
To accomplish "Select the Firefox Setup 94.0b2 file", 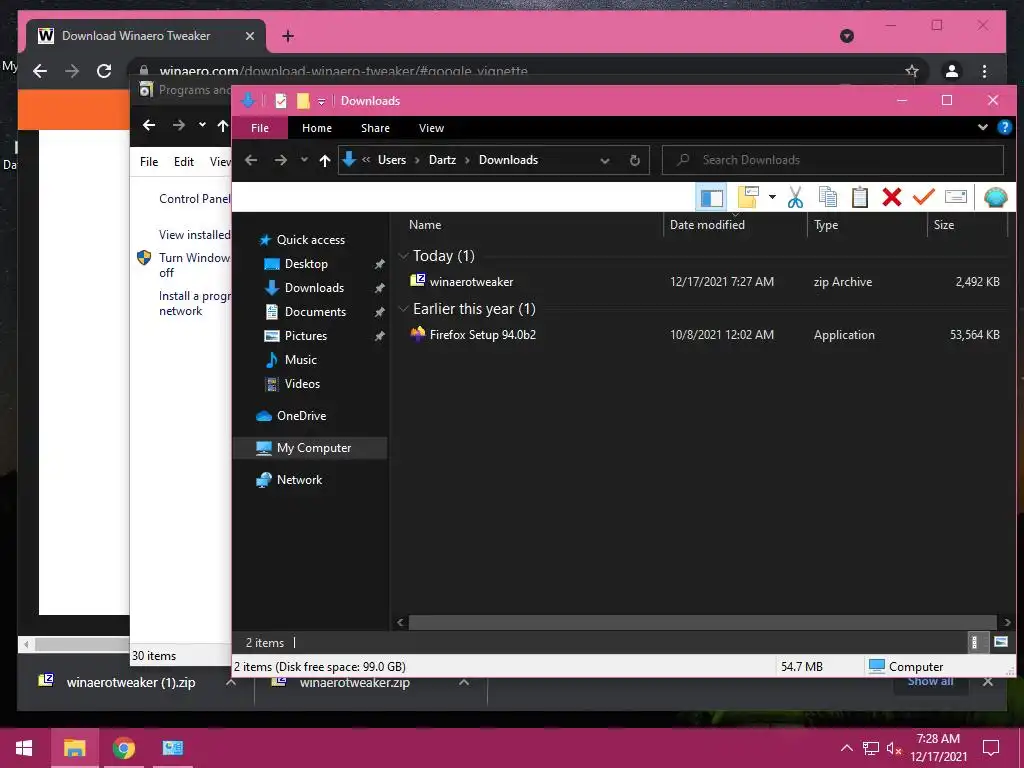I will click(x=704, y=334).
